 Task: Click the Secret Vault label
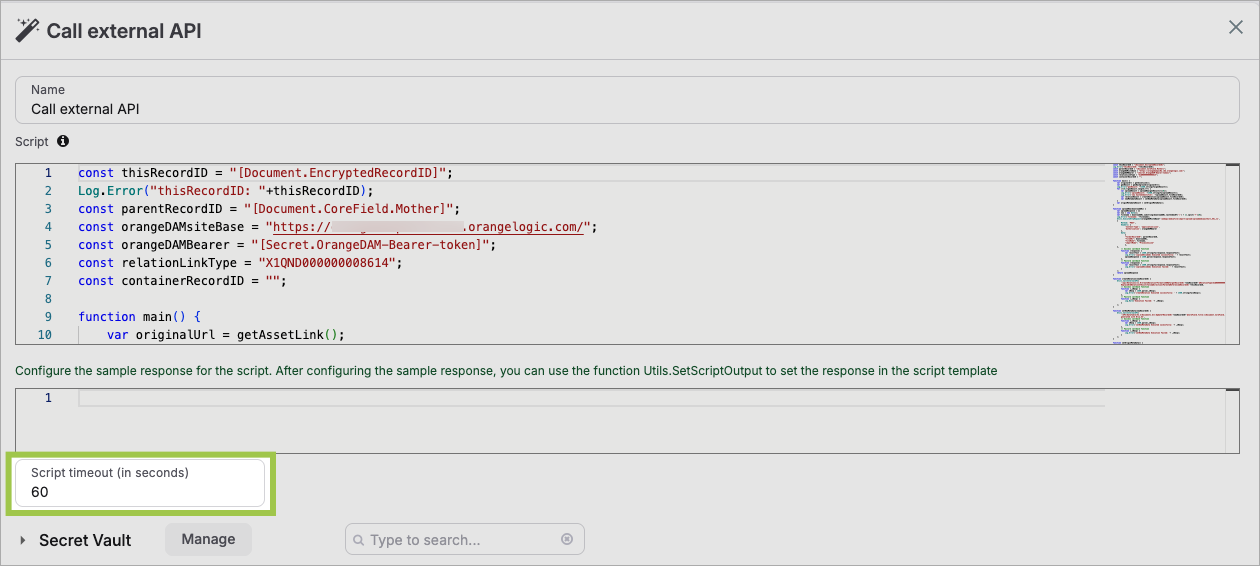coord(85,540)
